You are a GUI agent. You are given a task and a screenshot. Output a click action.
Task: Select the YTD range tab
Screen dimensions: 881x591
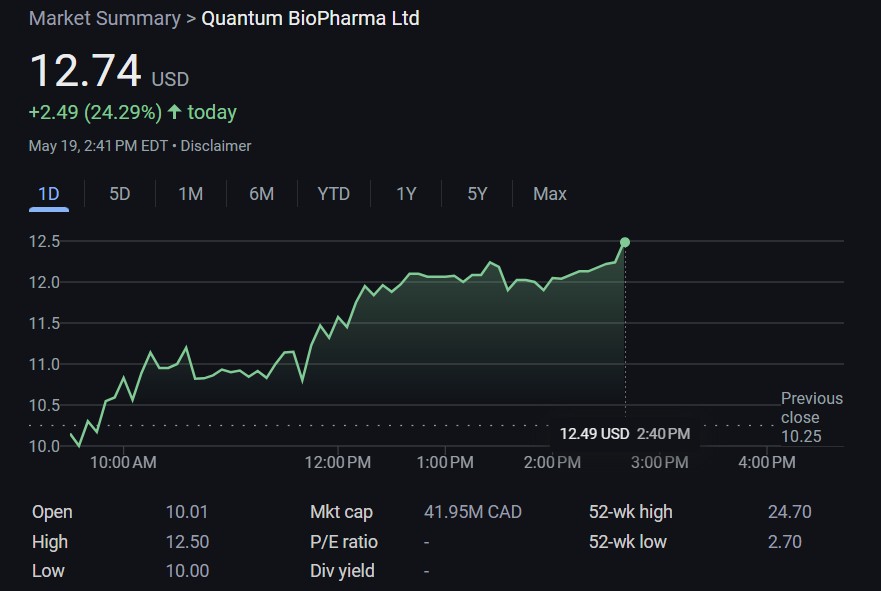334,194
